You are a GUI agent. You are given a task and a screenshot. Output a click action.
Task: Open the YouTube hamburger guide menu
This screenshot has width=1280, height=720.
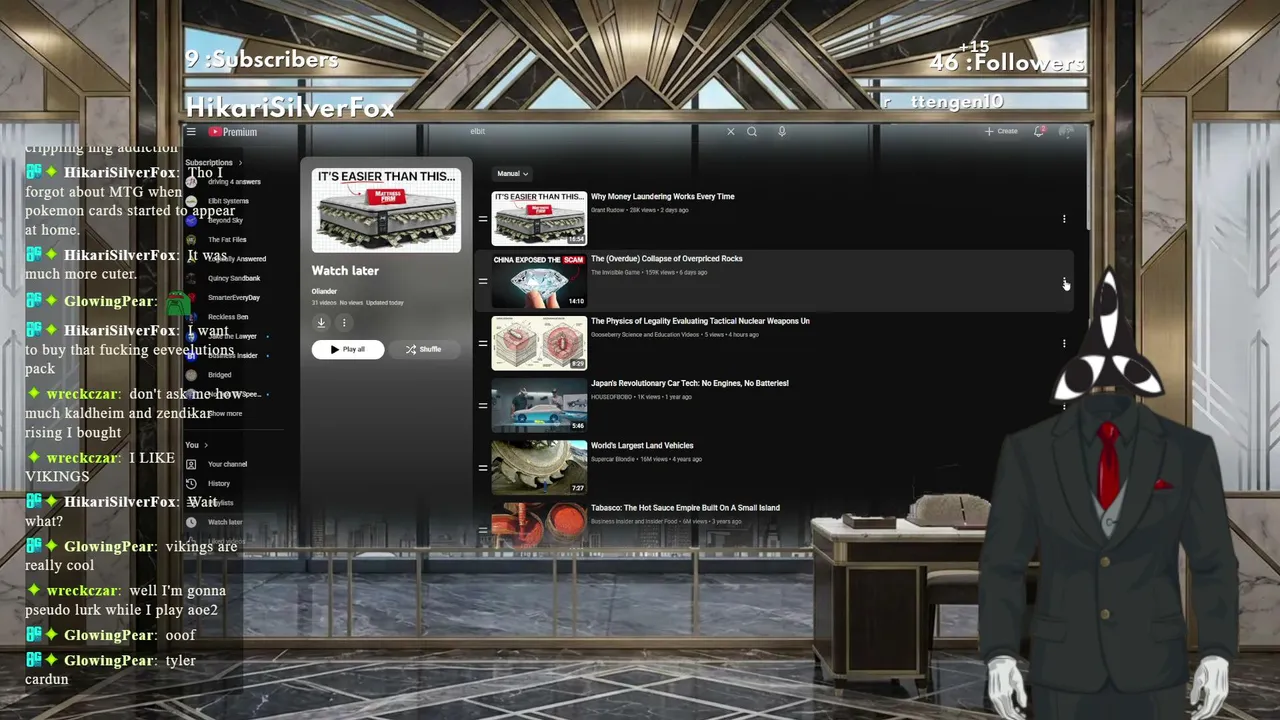pyautogui.click(x=191, y=132)
